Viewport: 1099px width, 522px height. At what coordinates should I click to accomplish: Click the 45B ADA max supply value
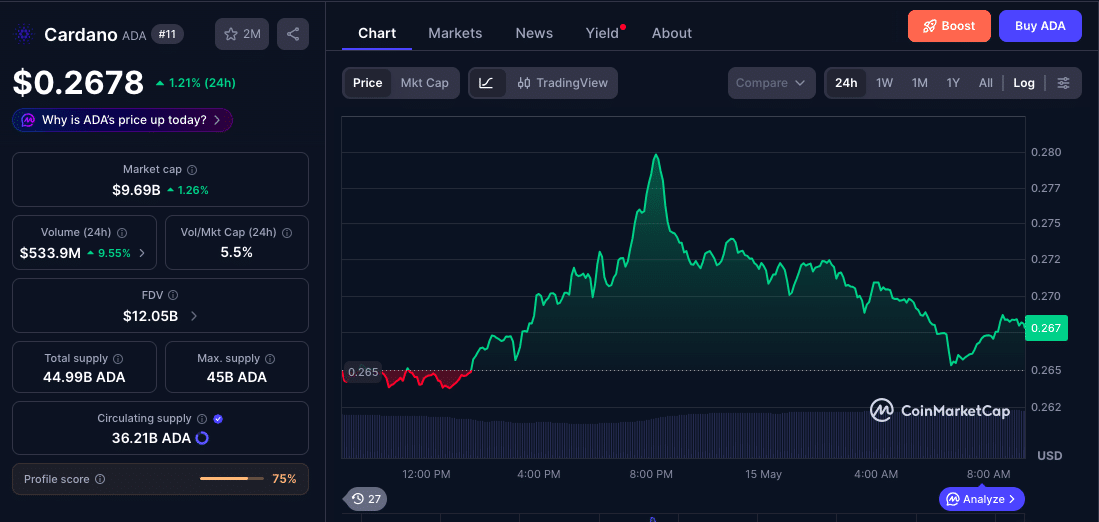click(236, 378)
